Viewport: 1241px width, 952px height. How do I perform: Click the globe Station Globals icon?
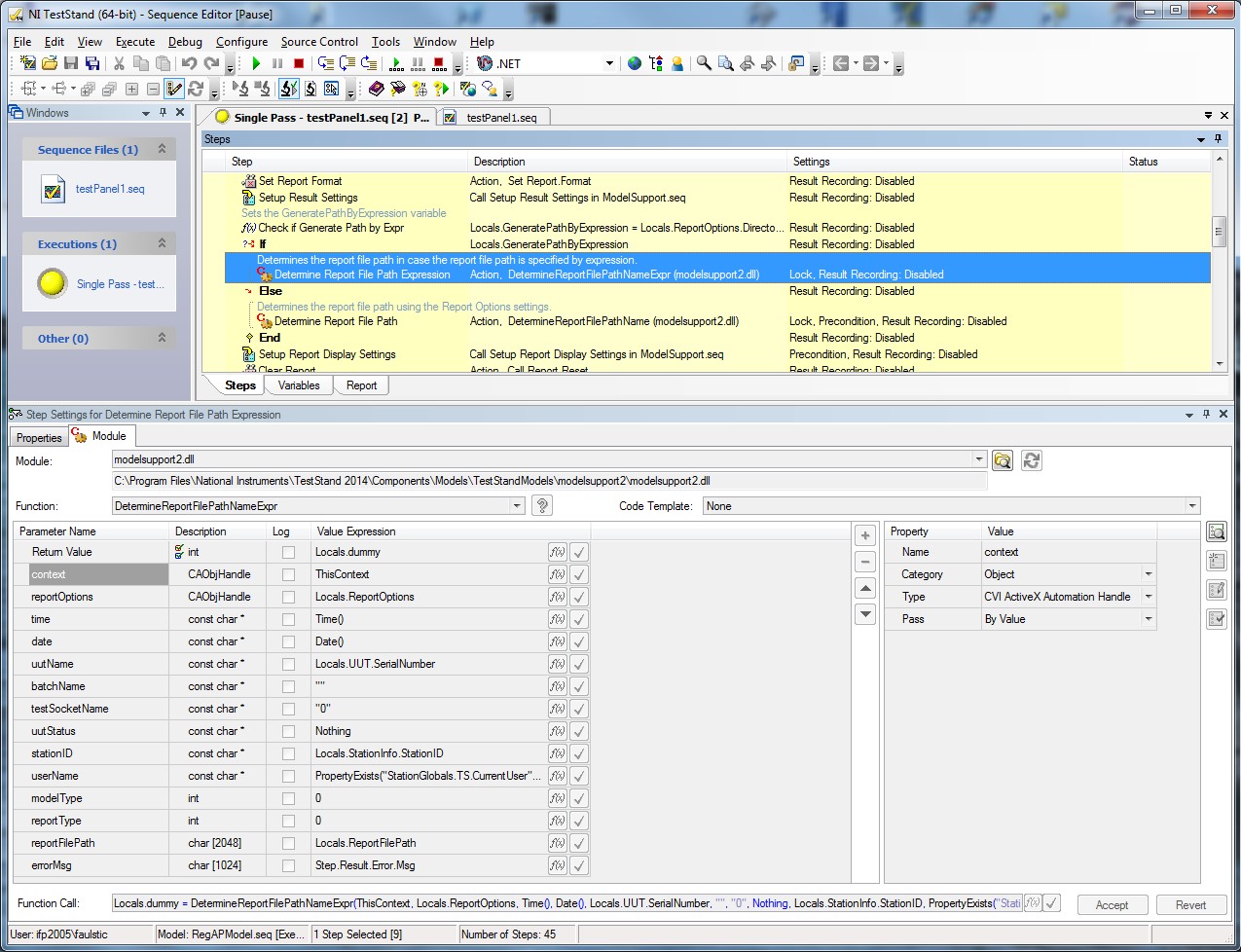(635, 63)
